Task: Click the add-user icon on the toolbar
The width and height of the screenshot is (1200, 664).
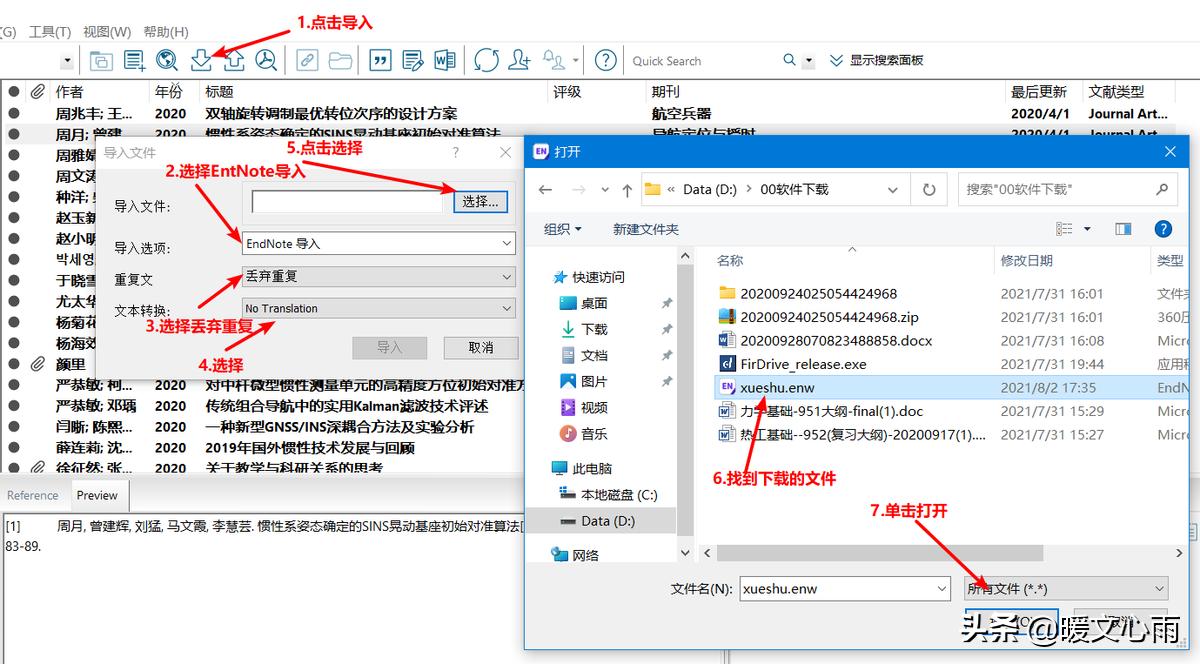Action: pyautogui.click(x=519, y=60)
